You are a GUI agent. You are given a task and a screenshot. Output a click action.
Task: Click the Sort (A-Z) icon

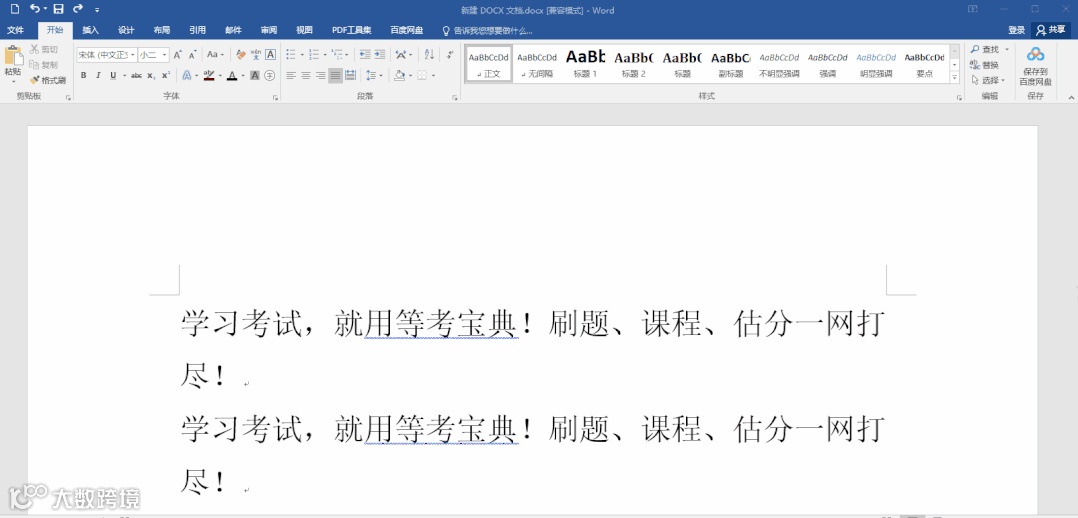[429, 54]
